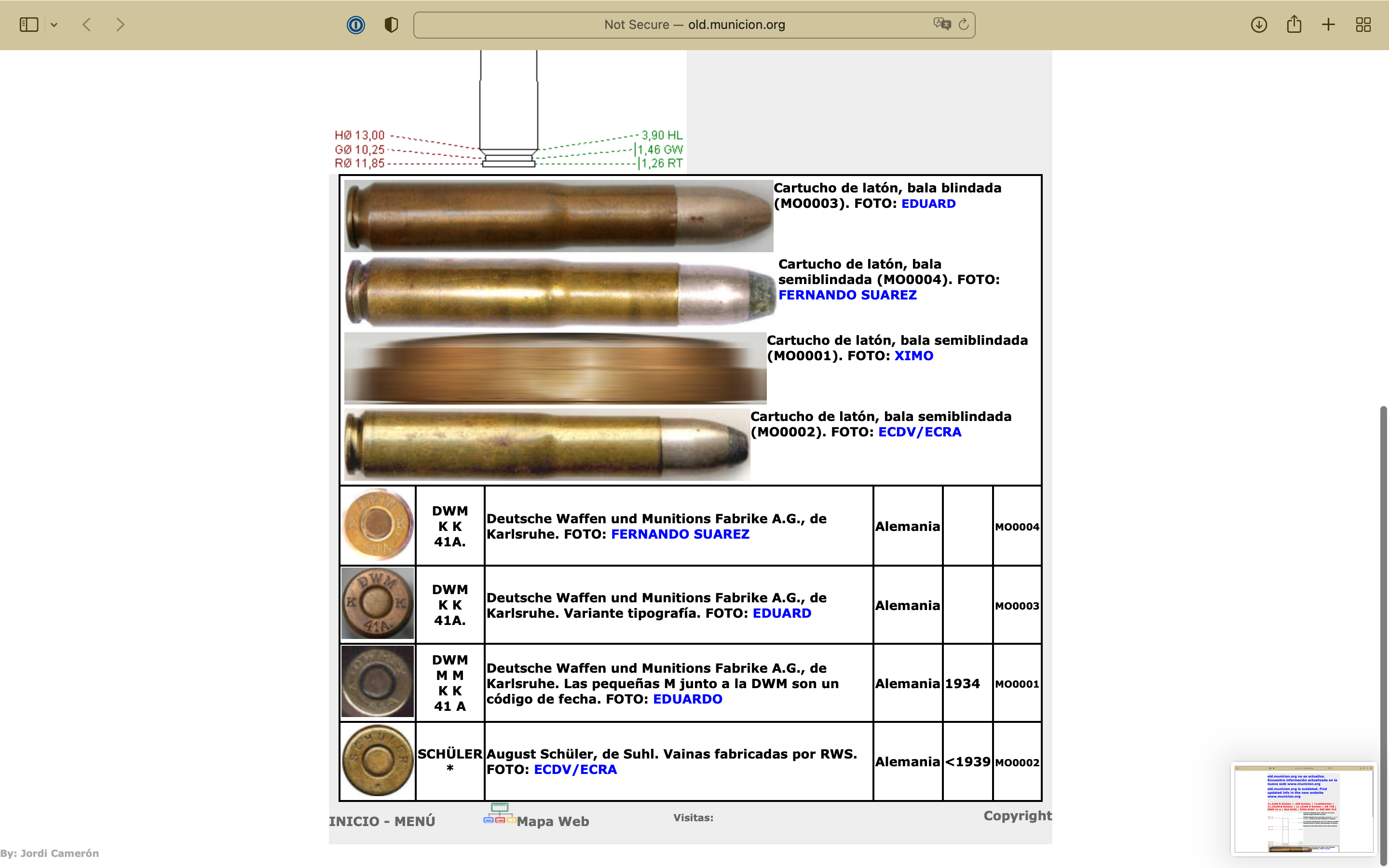The image size is (1389, 868).
Task: Click the SCHÜLER headstamp thumbnail
Action: pyautogui.click(x=377, y=761)
